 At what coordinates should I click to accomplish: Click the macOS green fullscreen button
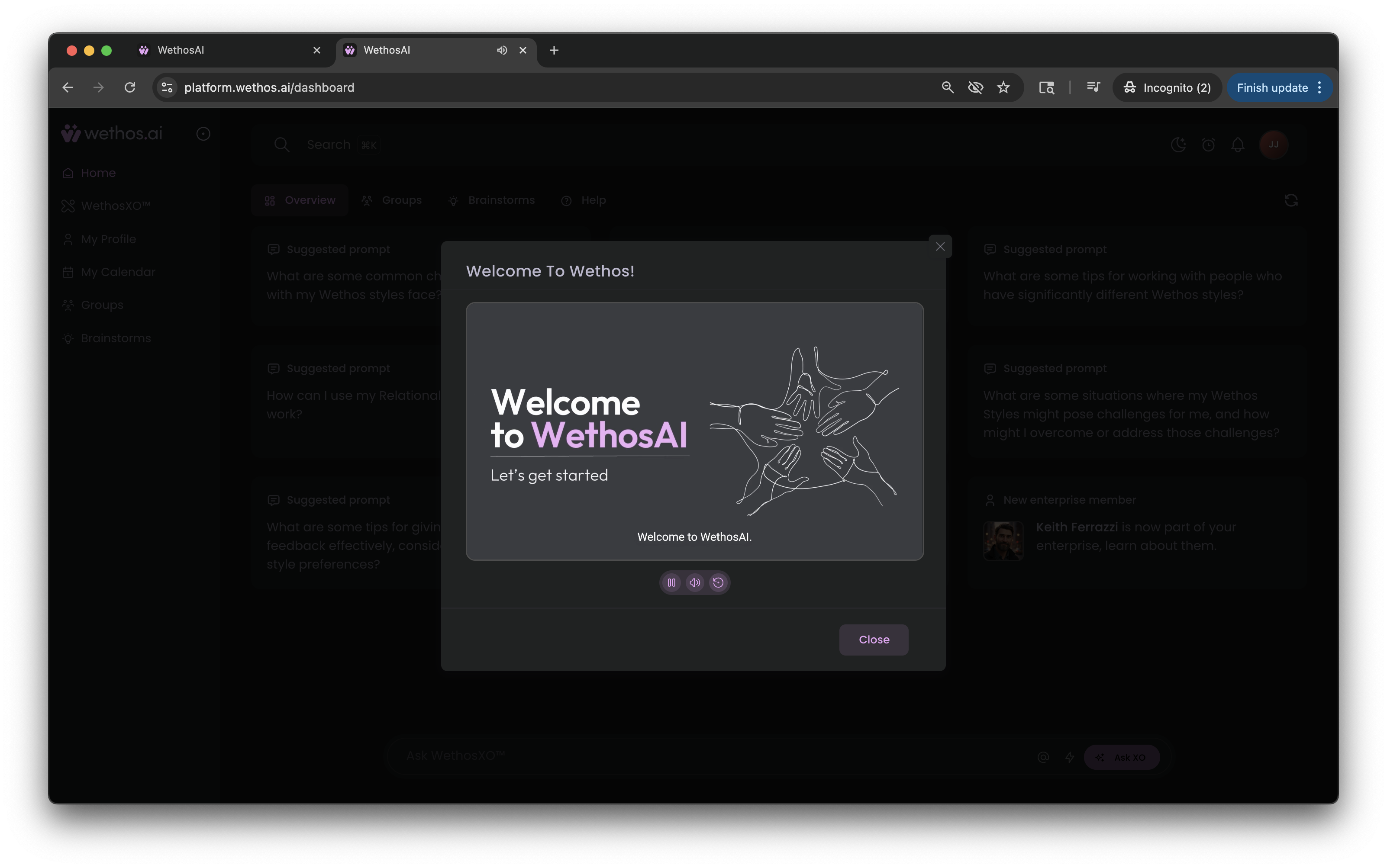[106, 51]
